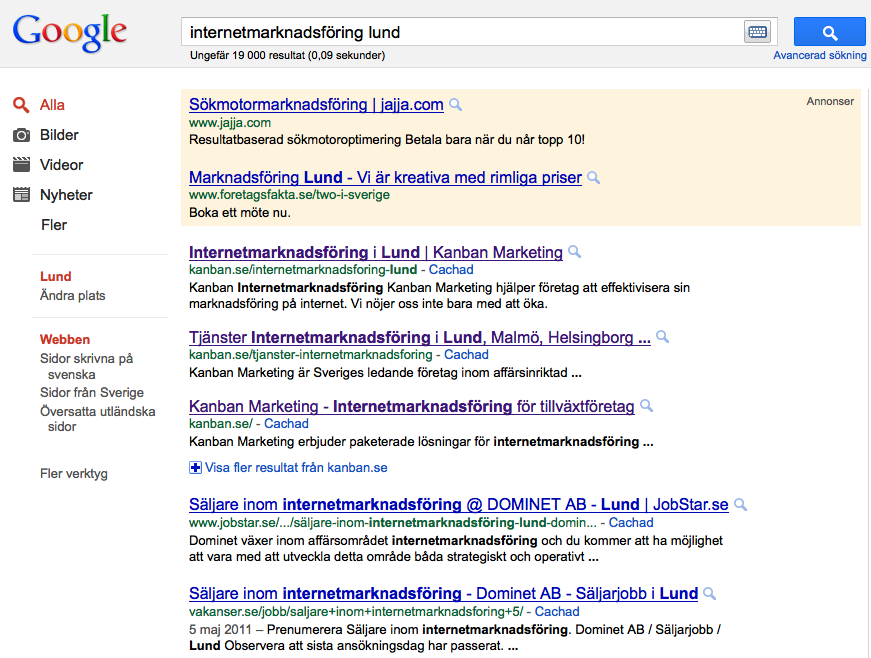Click the magnifier icon beside Alla

click(22, 104)
